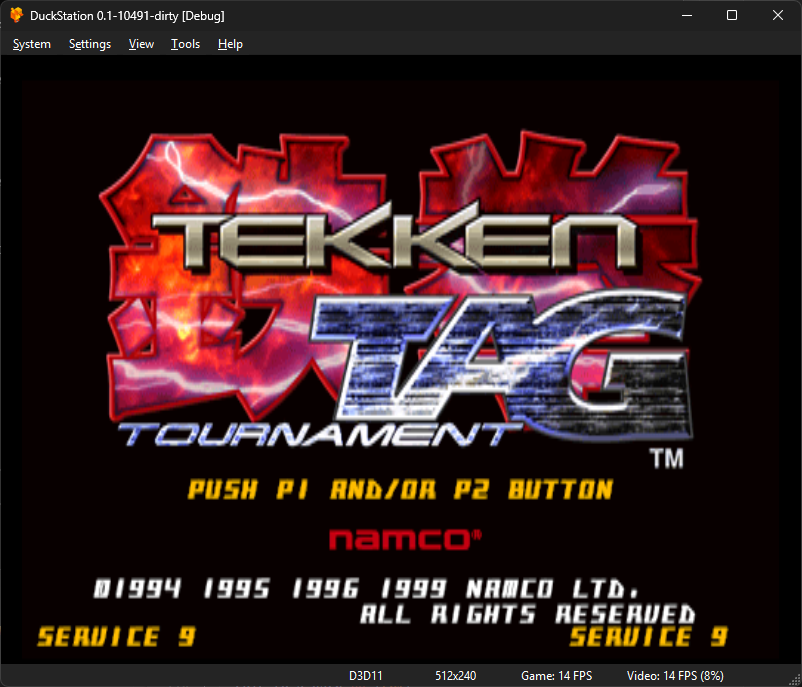802x687 pixels.
Task: Open the Settings menu
Action: (90, 44)
